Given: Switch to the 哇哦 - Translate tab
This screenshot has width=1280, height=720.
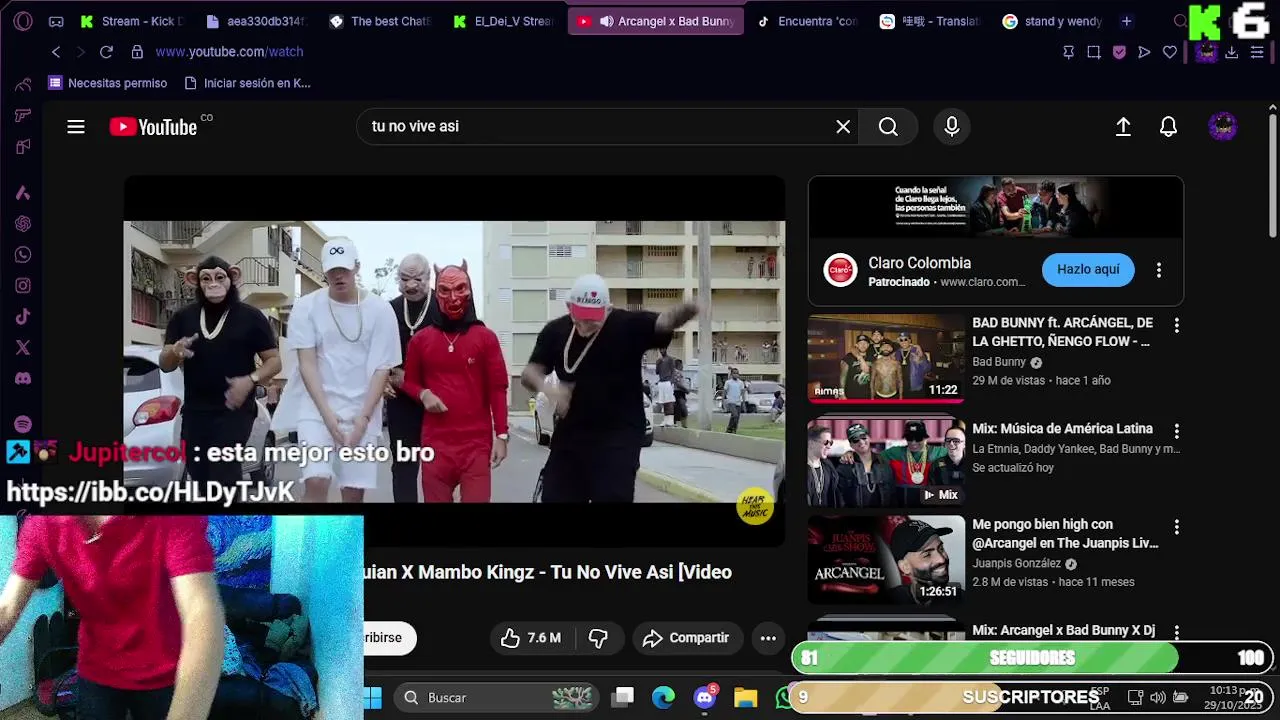Looking at the screenshot, I should (930, 21).
